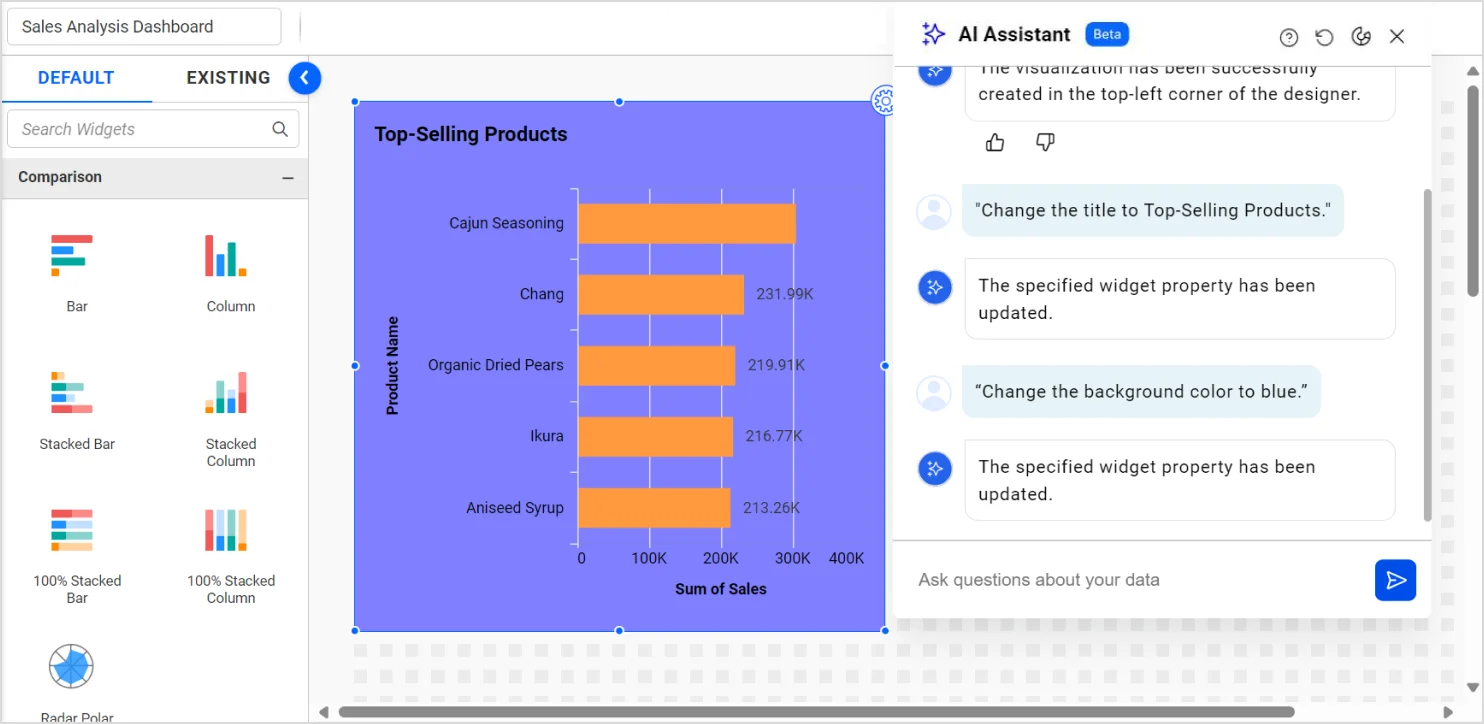
Task: Open the AI Assistant help icon
Action: [x=1289, y=37]
